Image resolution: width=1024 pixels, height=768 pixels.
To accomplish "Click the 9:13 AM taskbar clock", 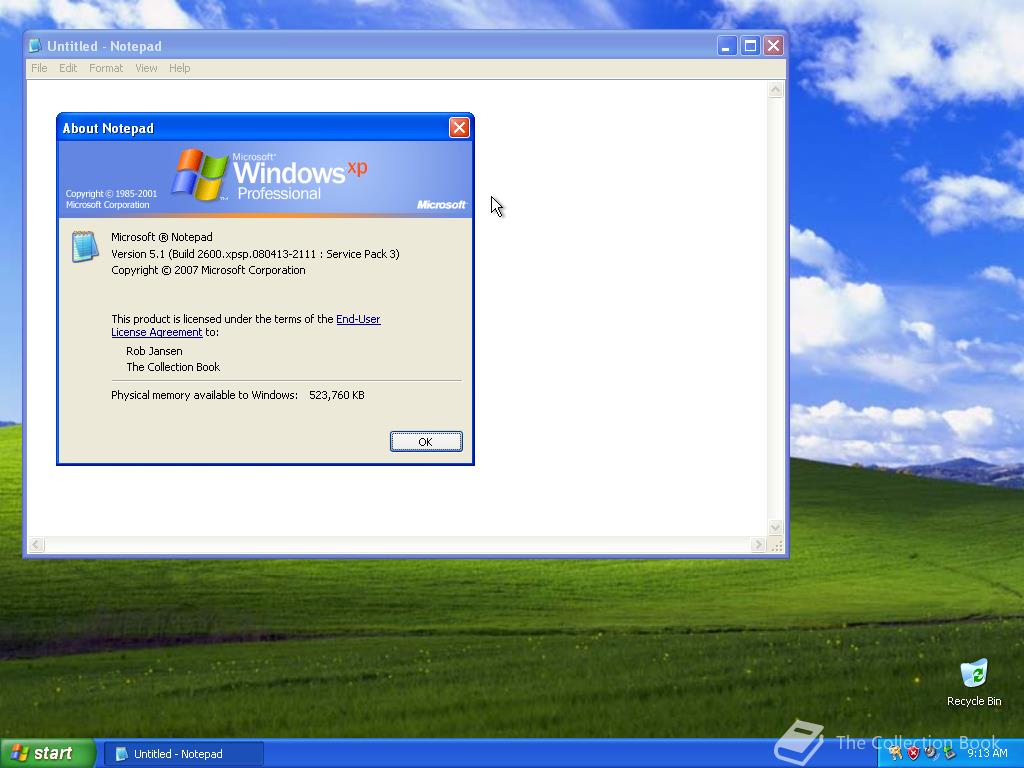I will click(x=987, y=753).
